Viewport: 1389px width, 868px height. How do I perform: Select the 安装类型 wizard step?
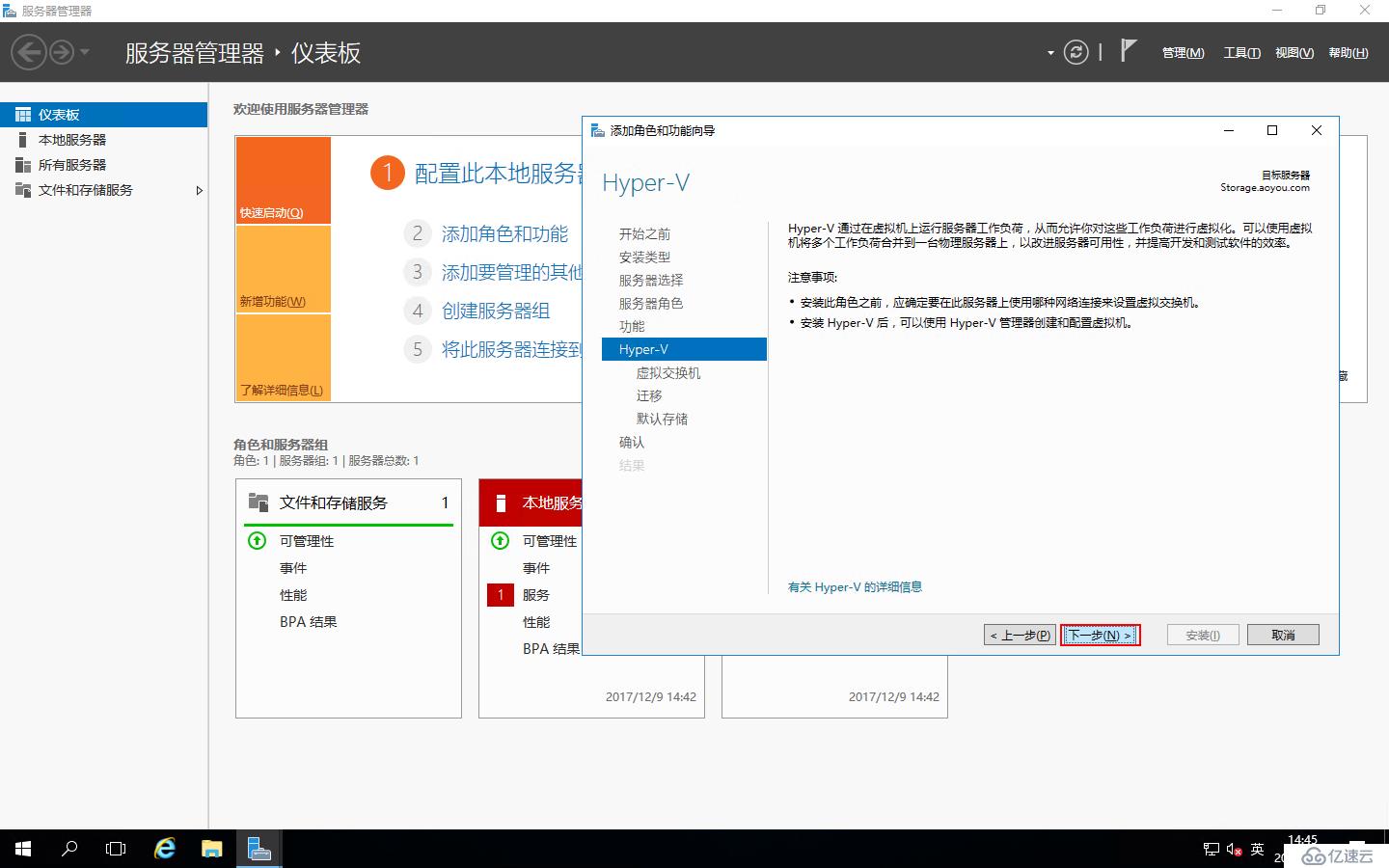644,258
